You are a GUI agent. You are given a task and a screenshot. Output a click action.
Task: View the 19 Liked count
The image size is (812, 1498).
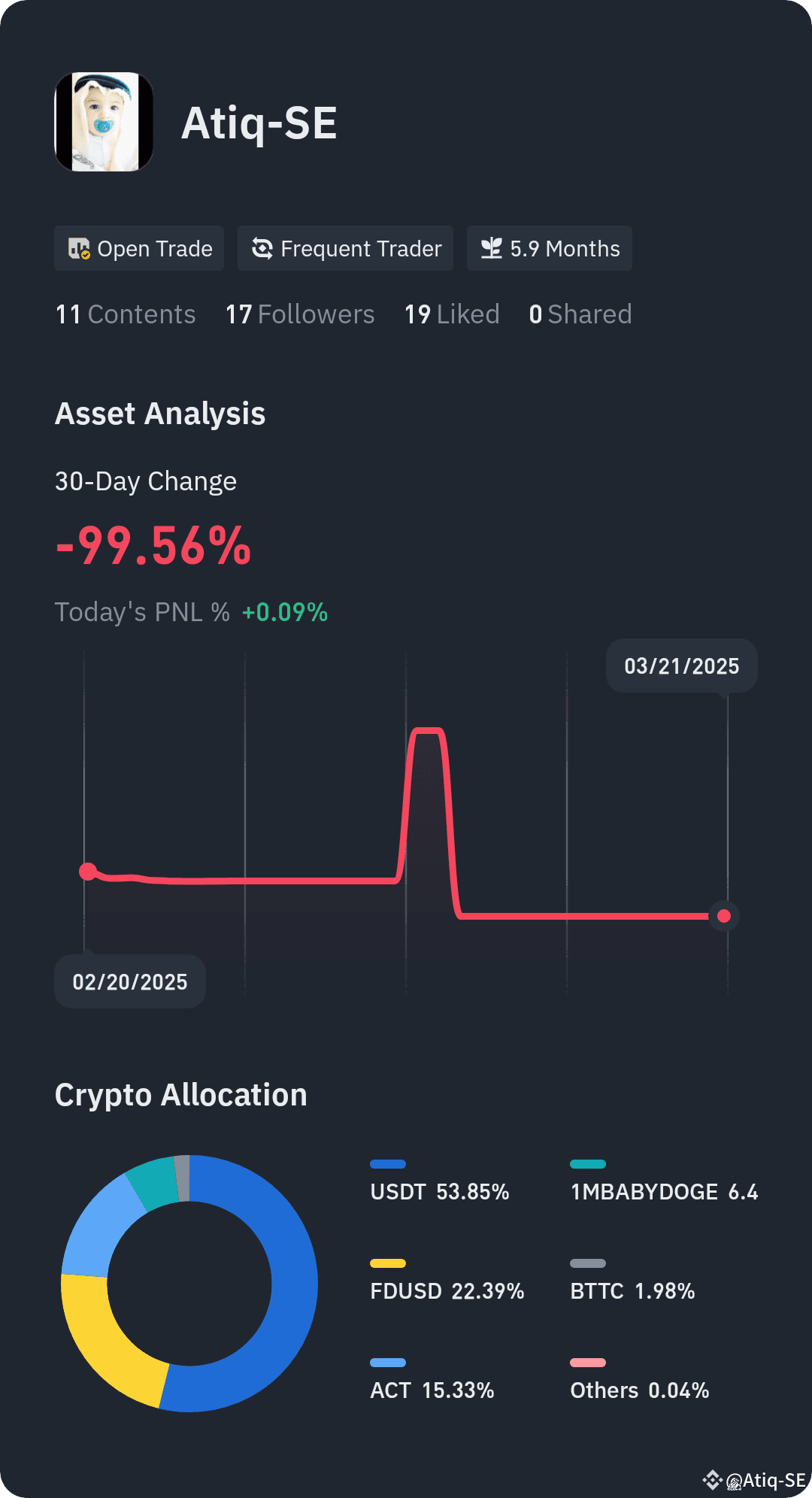(x=452, y=314)
